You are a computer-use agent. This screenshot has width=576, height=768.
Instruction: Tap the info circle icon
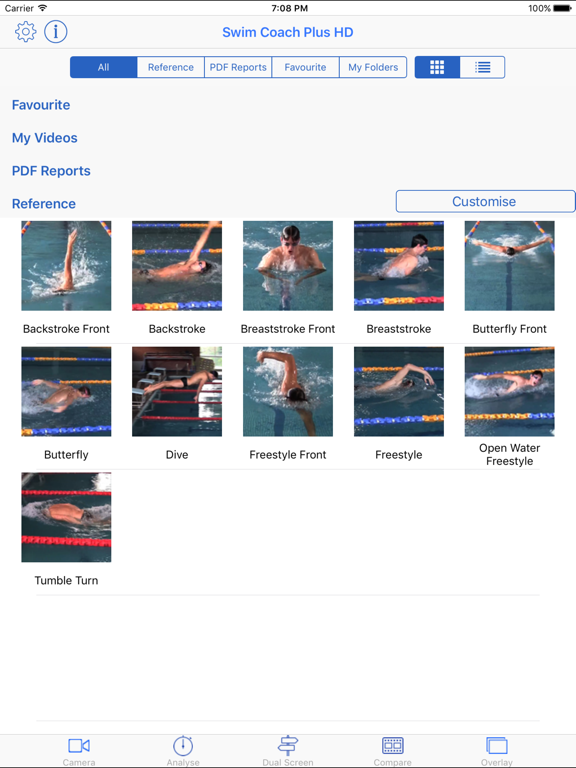(x=56, y=32)
